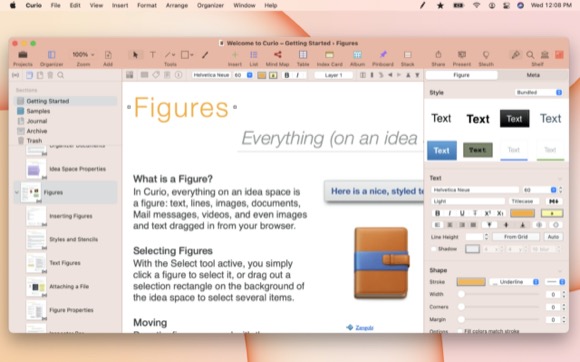Click the Add toolbar icon
This screenshot has height=362, width=580.
tap(108, 55)
